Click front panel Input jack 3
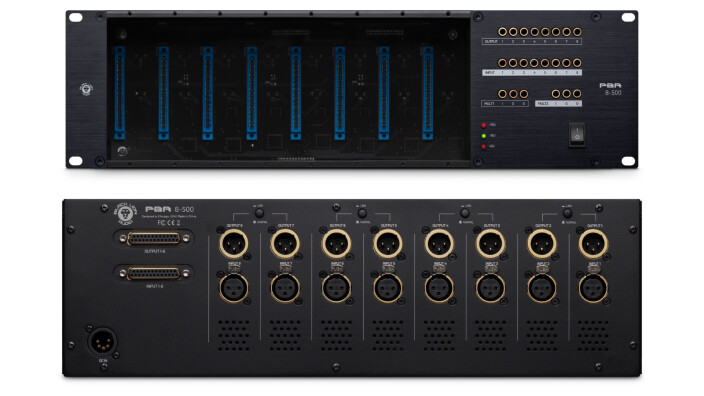 pos(524,63)
